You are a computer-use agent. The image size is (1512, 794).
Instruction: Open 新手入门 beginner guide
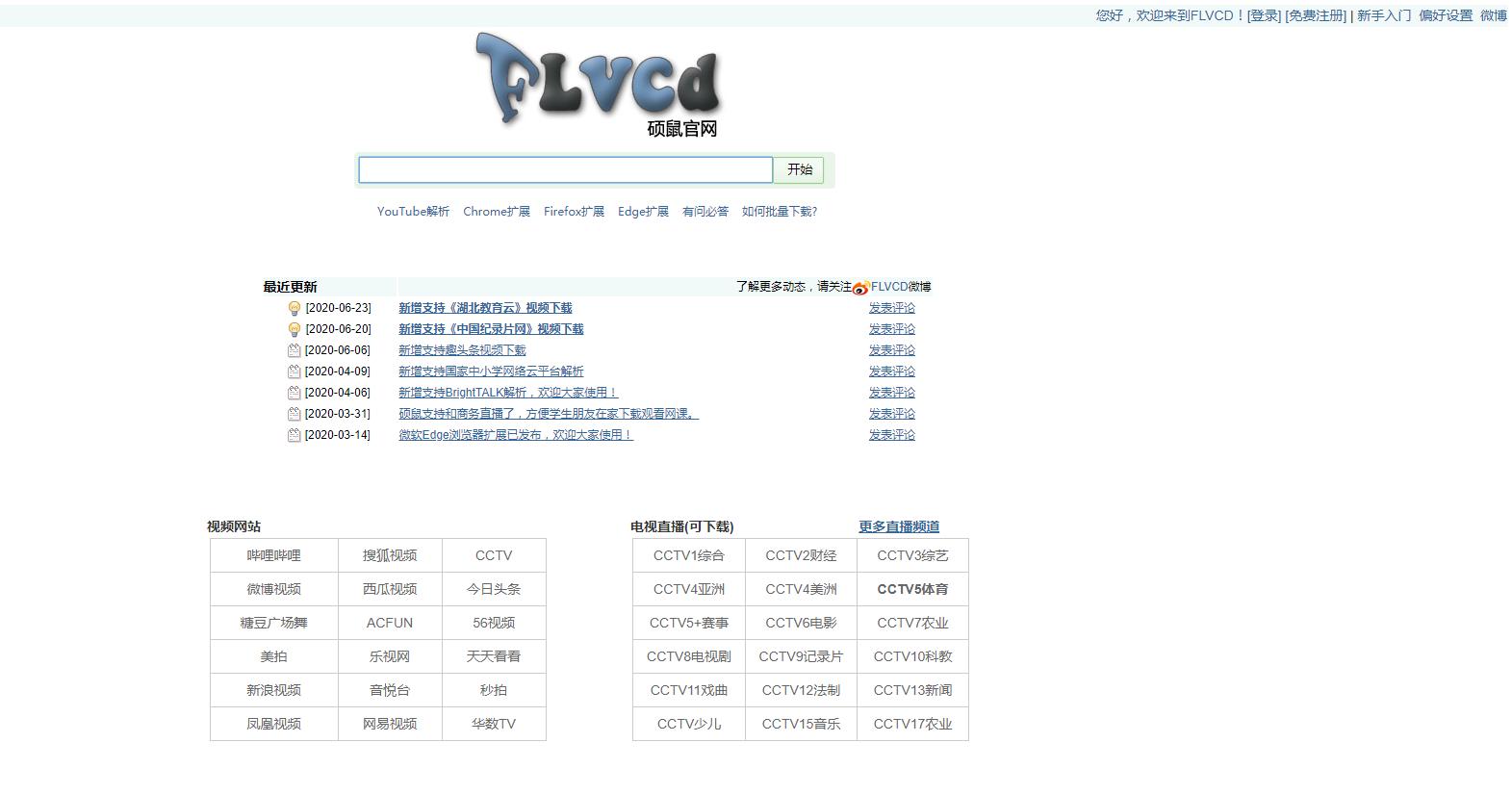coord(1384,15)
